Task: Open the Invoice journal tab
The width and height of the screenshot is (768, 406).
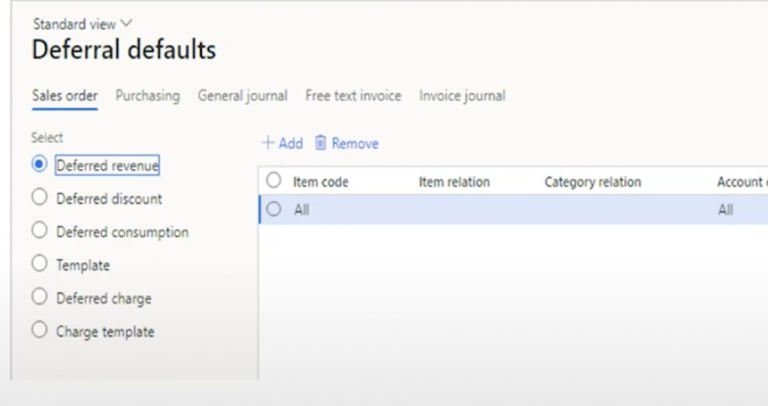Action: [x=462, y=96]
